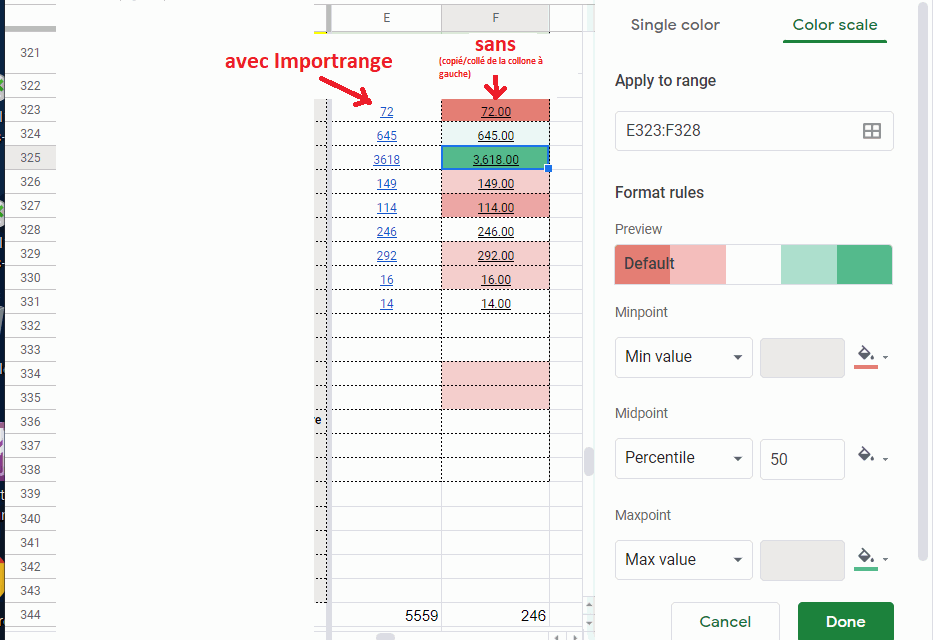
Task: Open the Minpoint fill color picker
Action: coord(871,356)
